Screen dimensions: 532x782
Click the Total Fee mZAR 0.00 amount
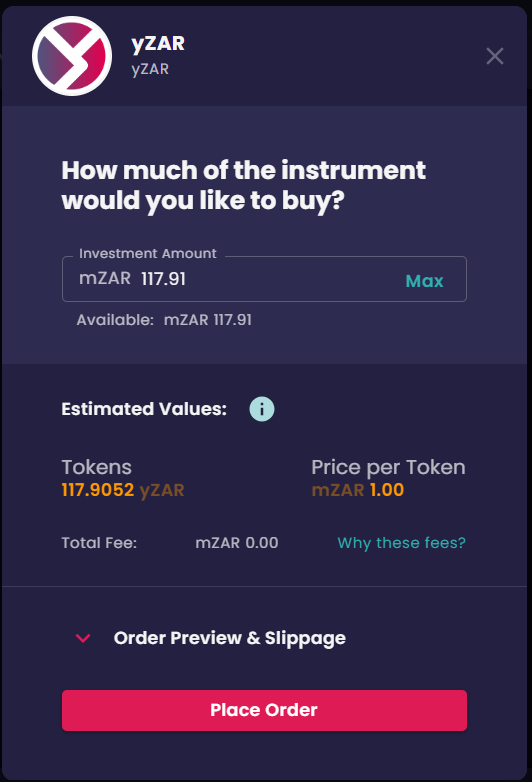[x=237, y=543]
